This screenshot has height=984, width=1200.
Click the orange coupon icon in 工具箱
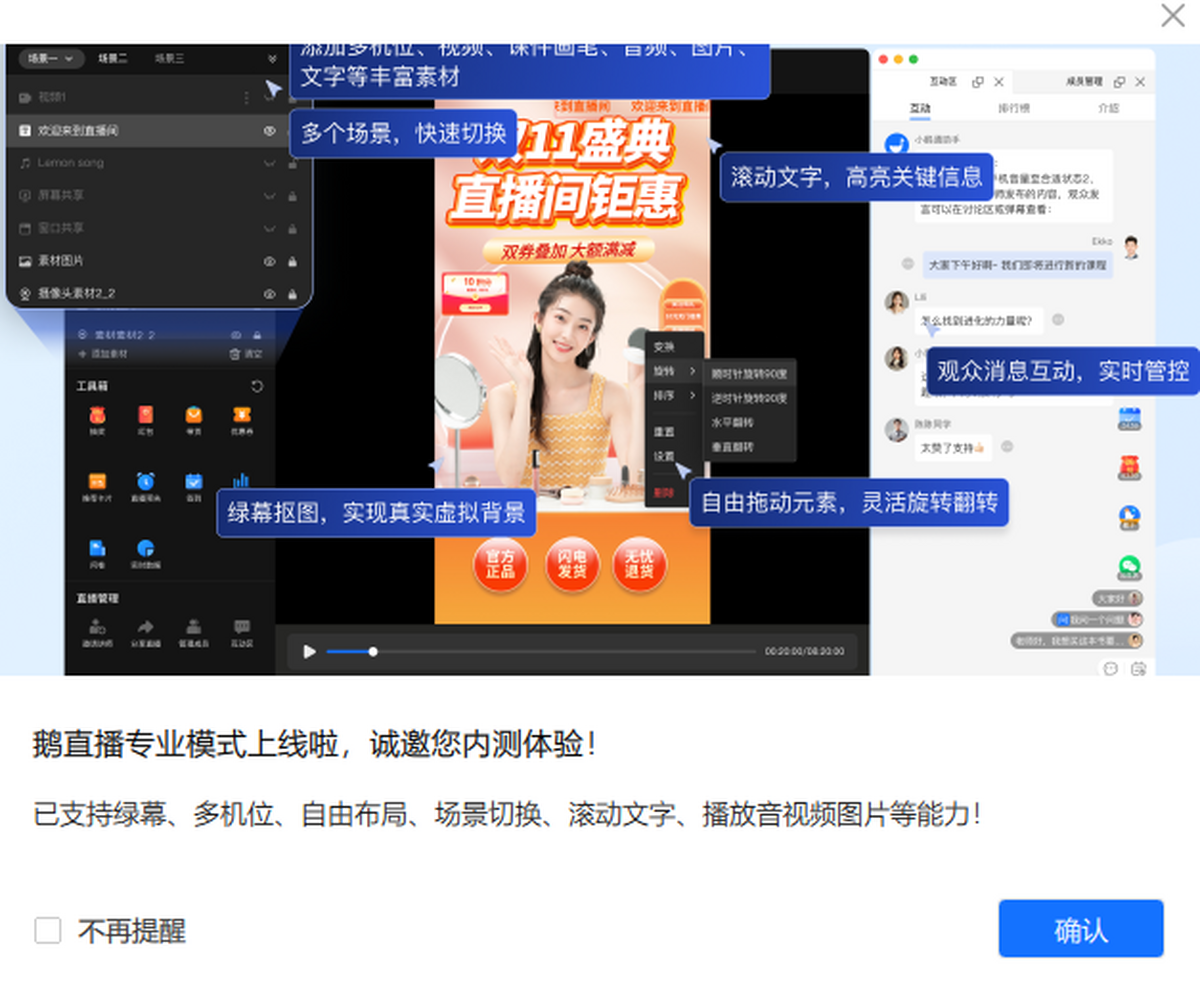(x=241, y=415)
